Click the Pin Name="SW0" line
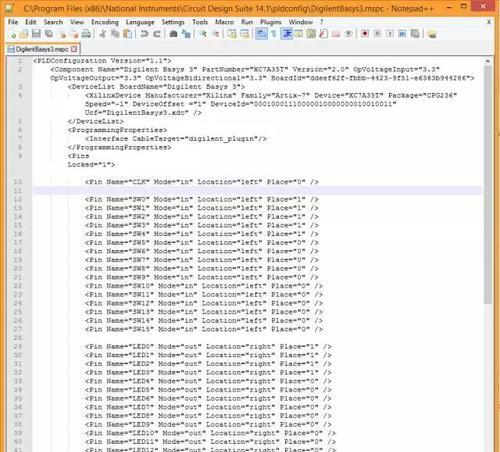Image resolution: width=500 pixels, height=452 pixels. (x=202, y=199)
